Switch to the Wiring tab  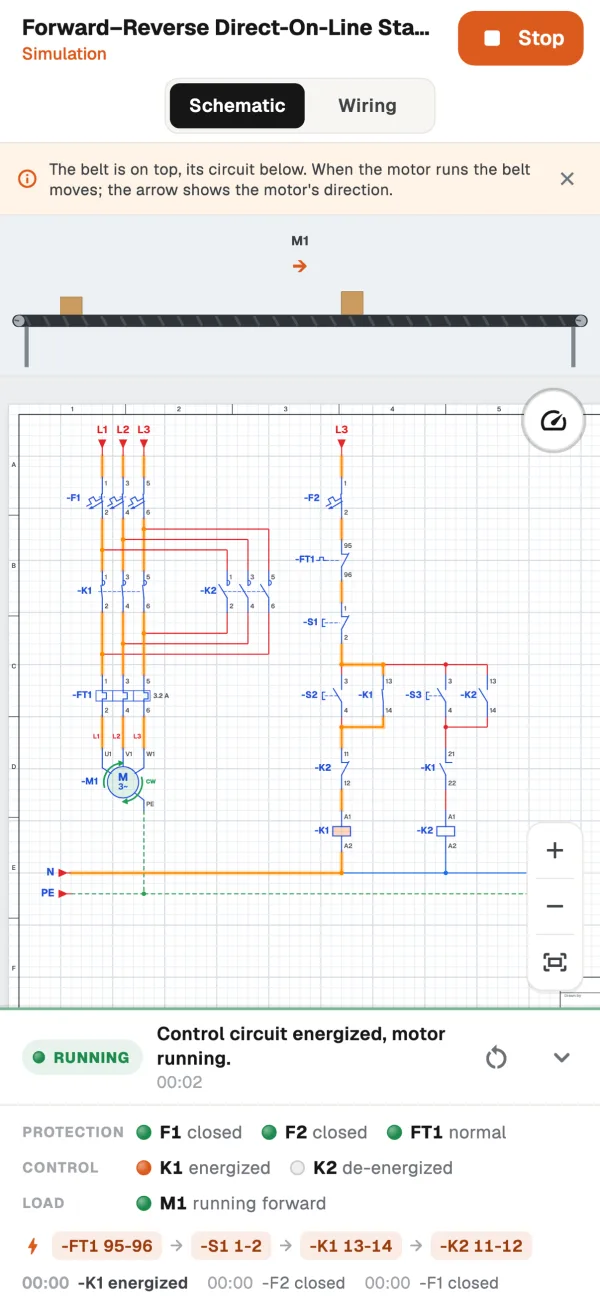(x=367, y=105)
